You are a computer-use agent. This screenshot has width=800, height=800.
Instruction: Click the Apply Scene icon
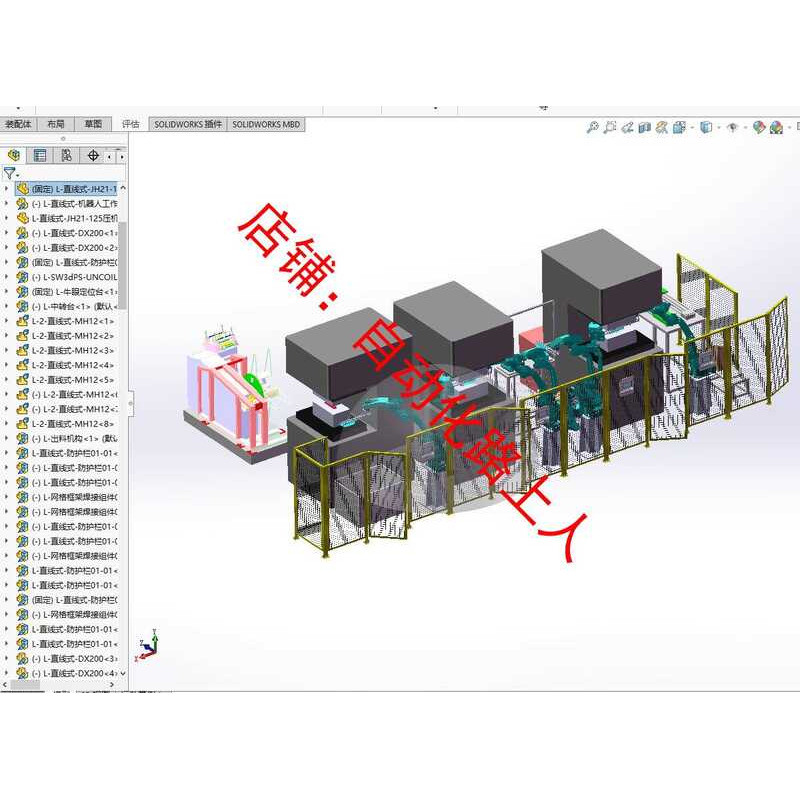(777, 127)
